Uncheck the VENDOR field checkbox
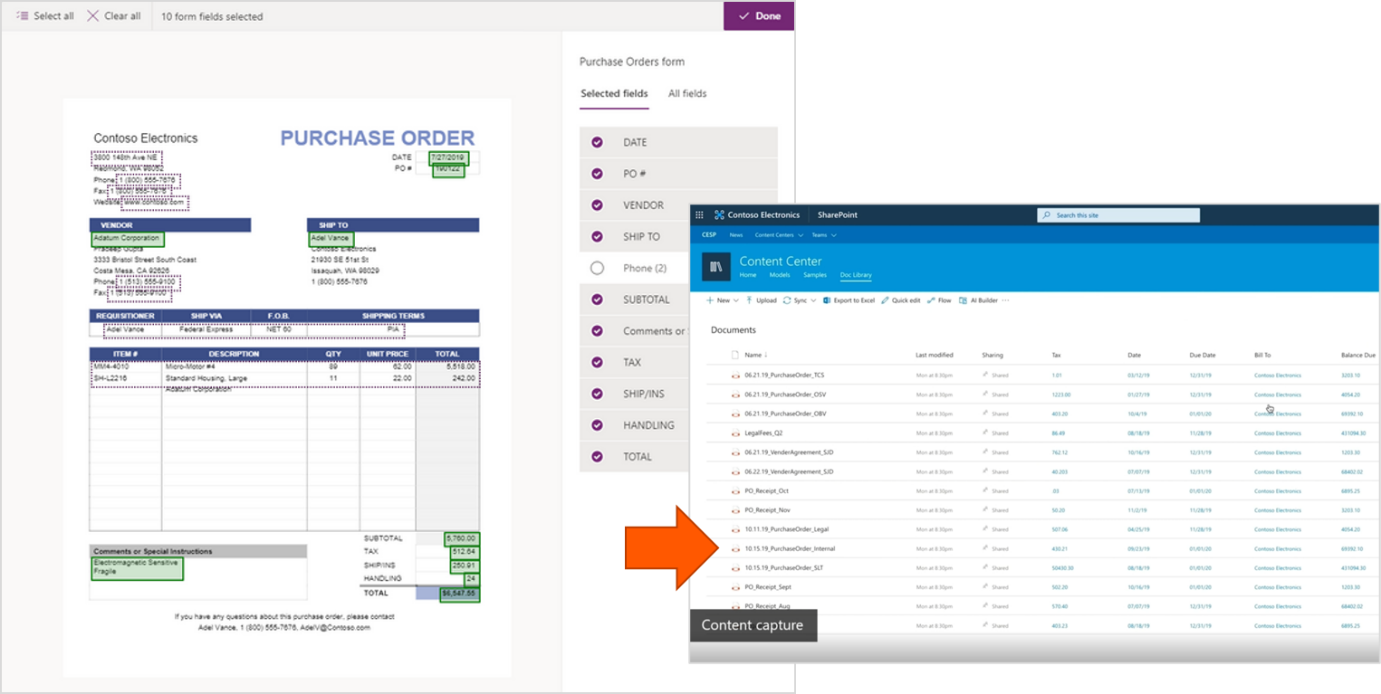1381x694 pixels. coord(597,205)
